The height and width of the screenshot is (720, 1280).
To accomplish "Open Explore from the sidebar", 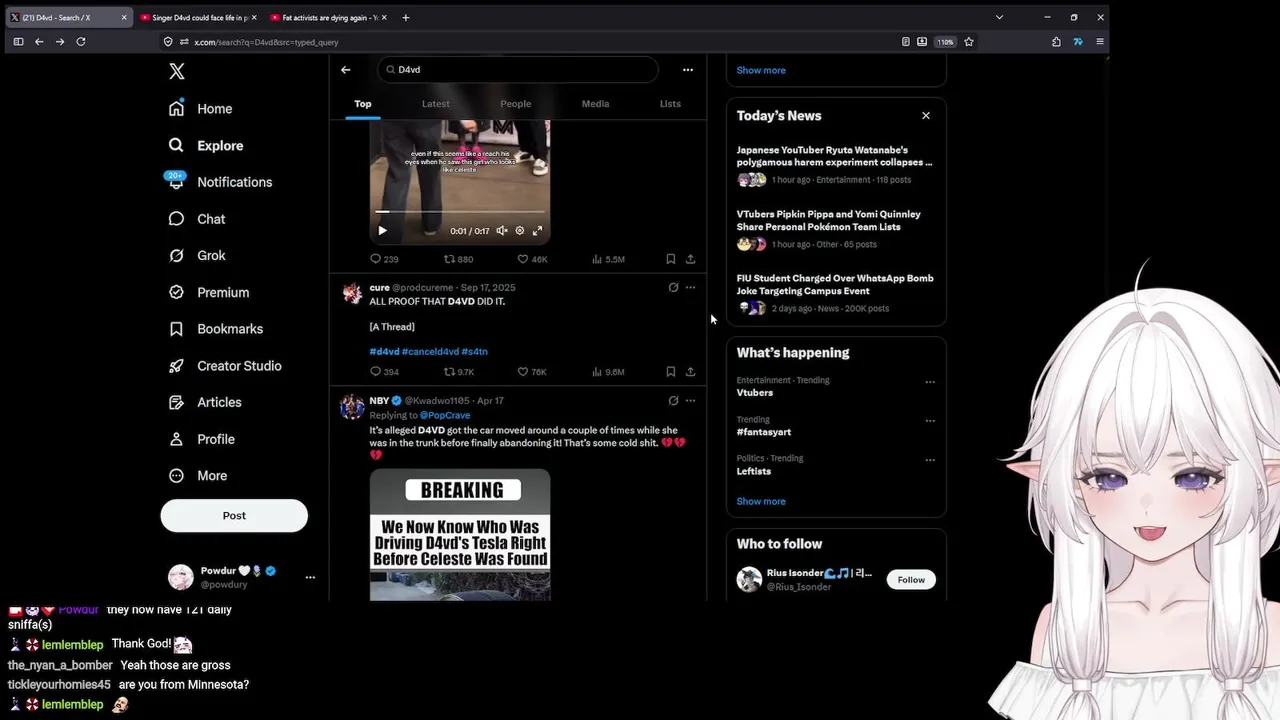I will [206, 146].
